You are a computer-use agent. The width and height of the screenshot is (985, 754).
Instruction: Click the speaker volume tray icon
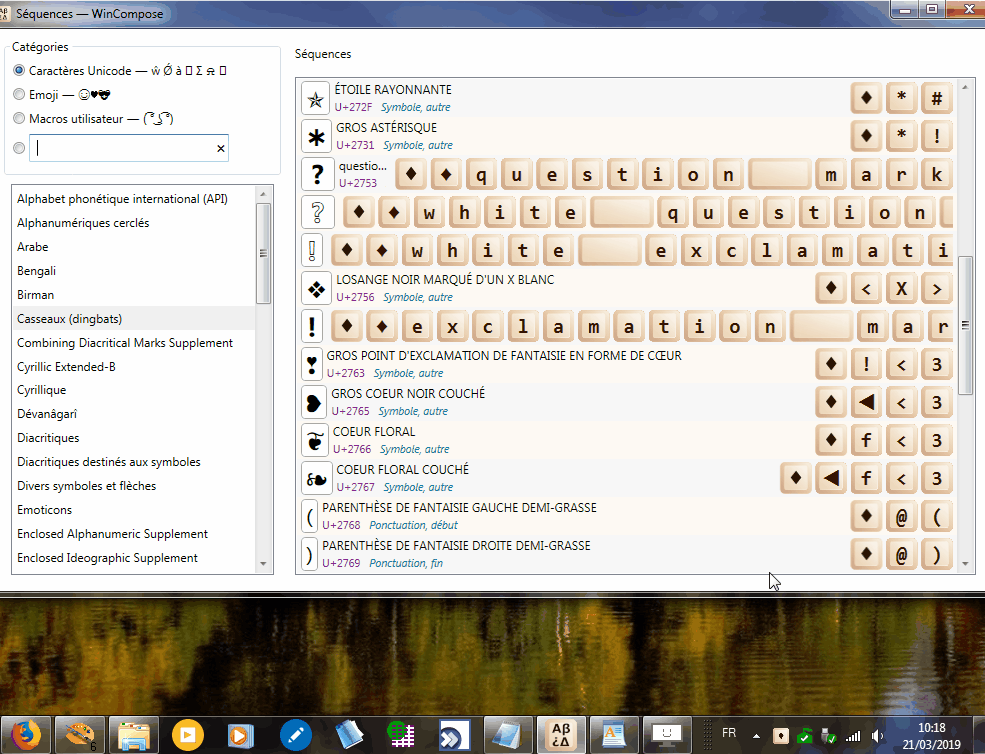878,735
